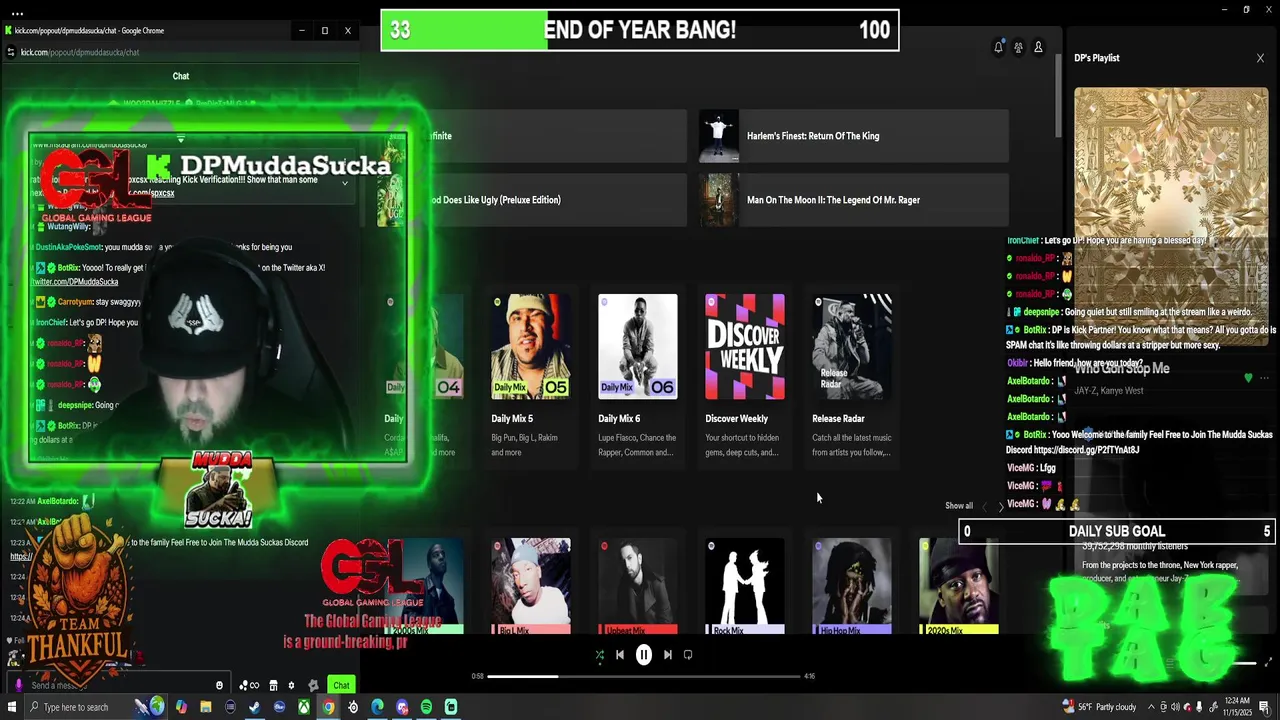Expand the hidden system tray icons chevron
The width and height of the screenshot is (1280, 720).
1150,707
